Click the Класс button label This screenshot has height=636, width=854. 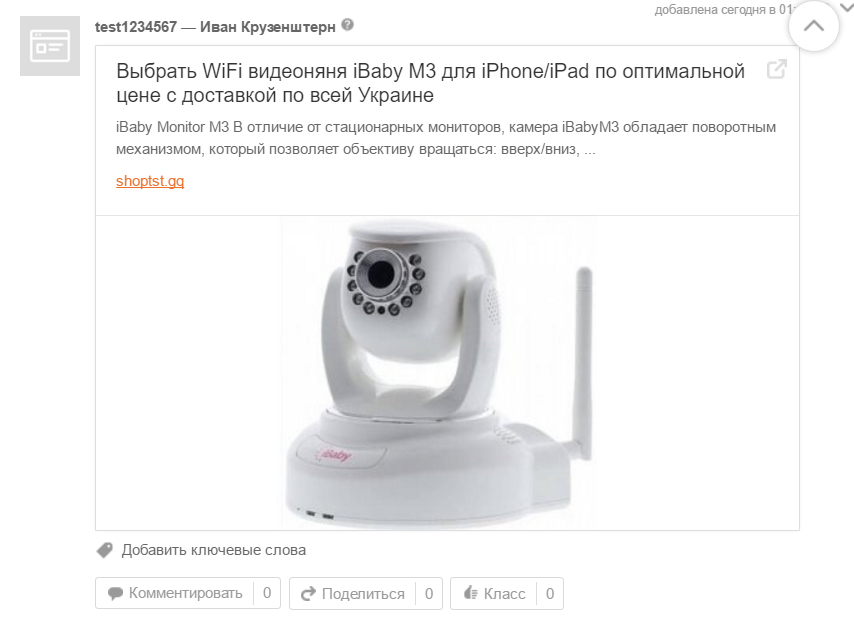(x=504, y=594)
